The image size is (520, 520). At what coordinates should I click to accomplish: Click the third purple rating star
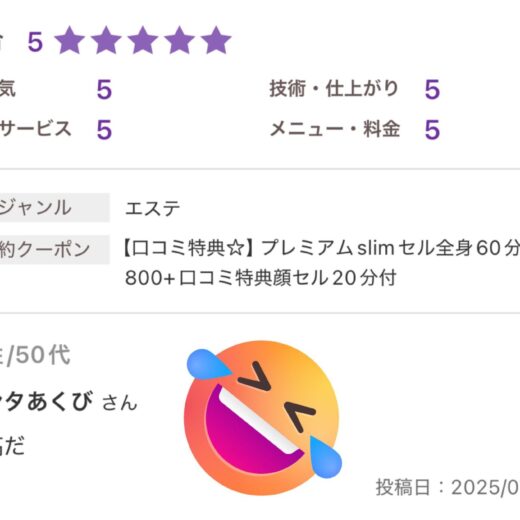point(143,40)
